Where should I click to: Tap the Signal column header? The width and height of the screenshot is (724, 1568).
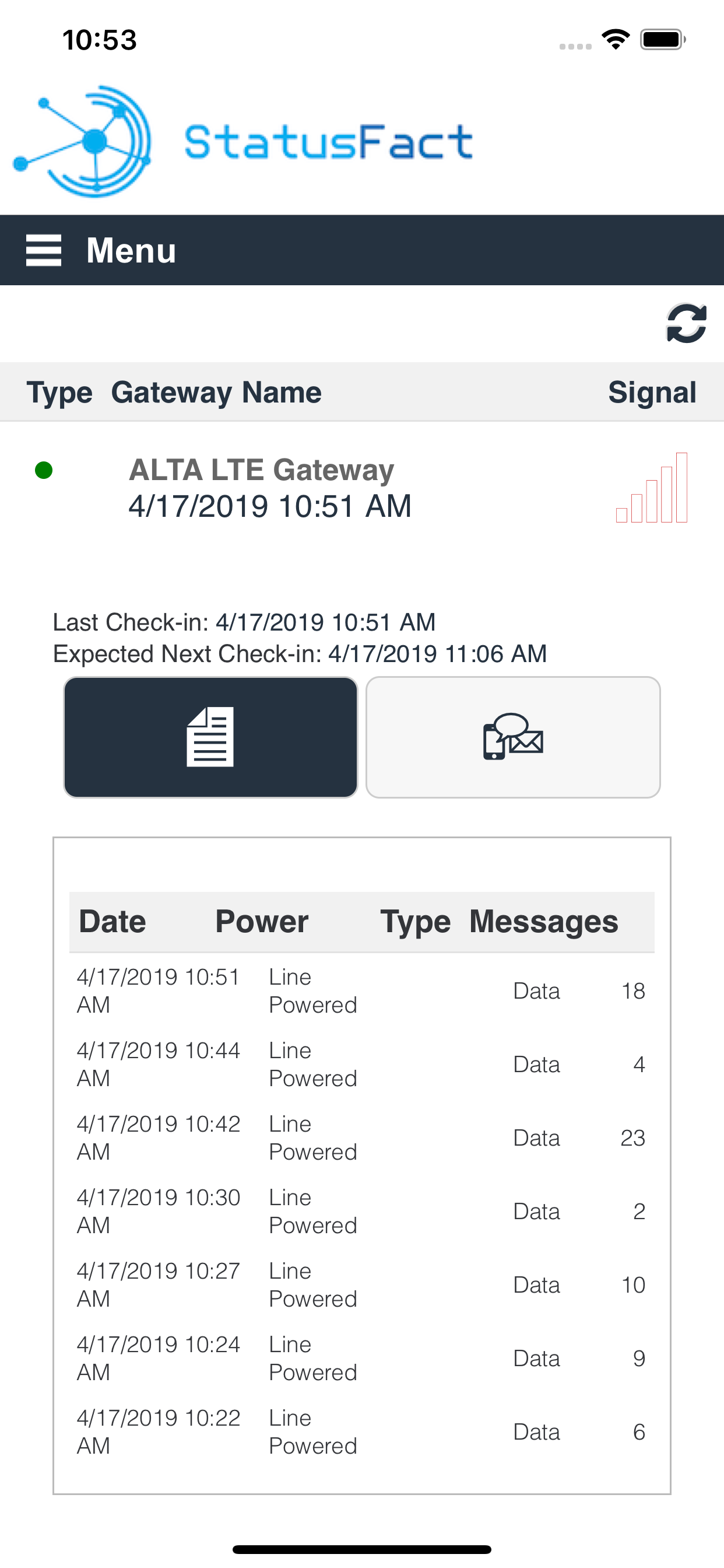[652, 393]
